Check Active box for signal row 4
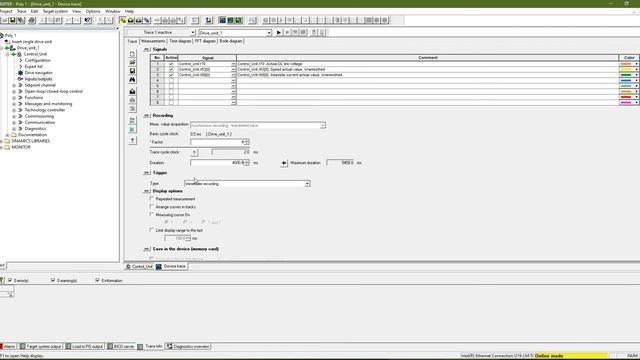Viewport: 640px width, 360px height. point(171,81)
